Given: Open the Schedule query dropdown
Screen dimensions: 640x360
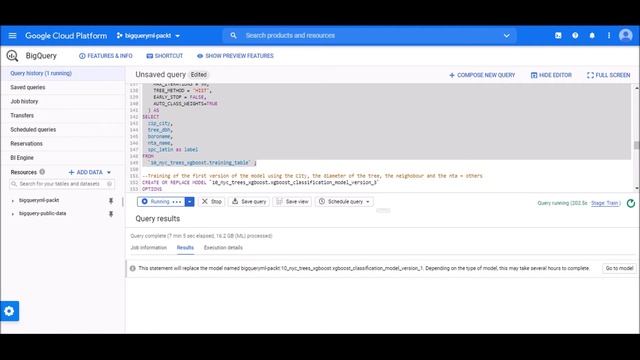Looking at the screenshot, I should point(344,202).
